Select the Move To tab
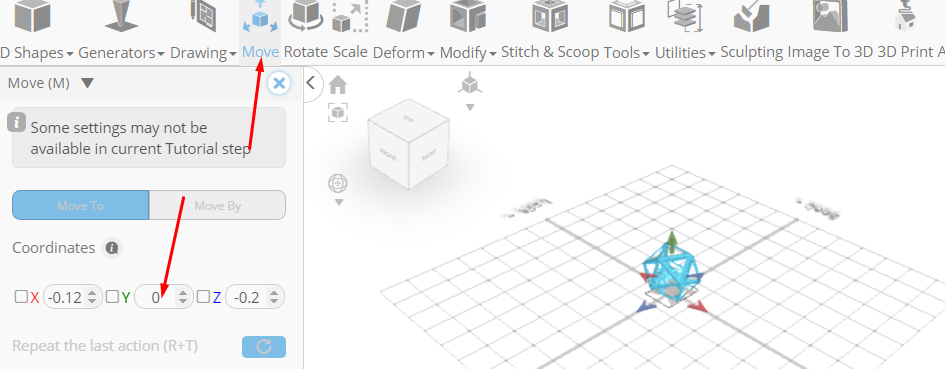Screen dimensions: 945x369 click(x=81, y=206)
